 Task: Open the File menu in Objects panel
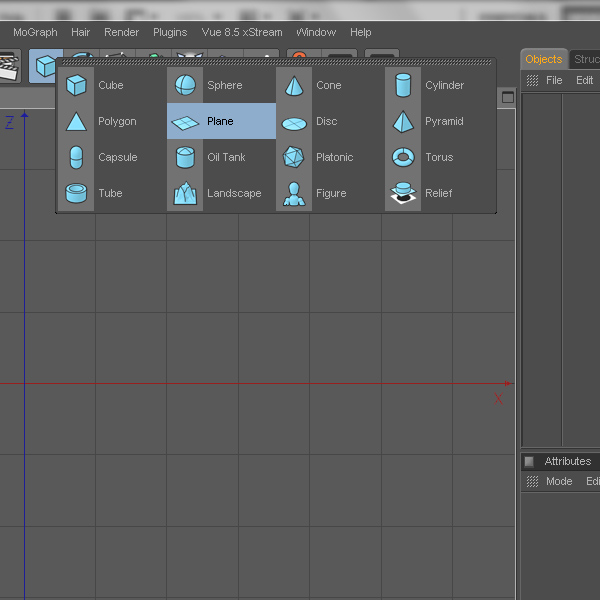[x=554, y=80]
